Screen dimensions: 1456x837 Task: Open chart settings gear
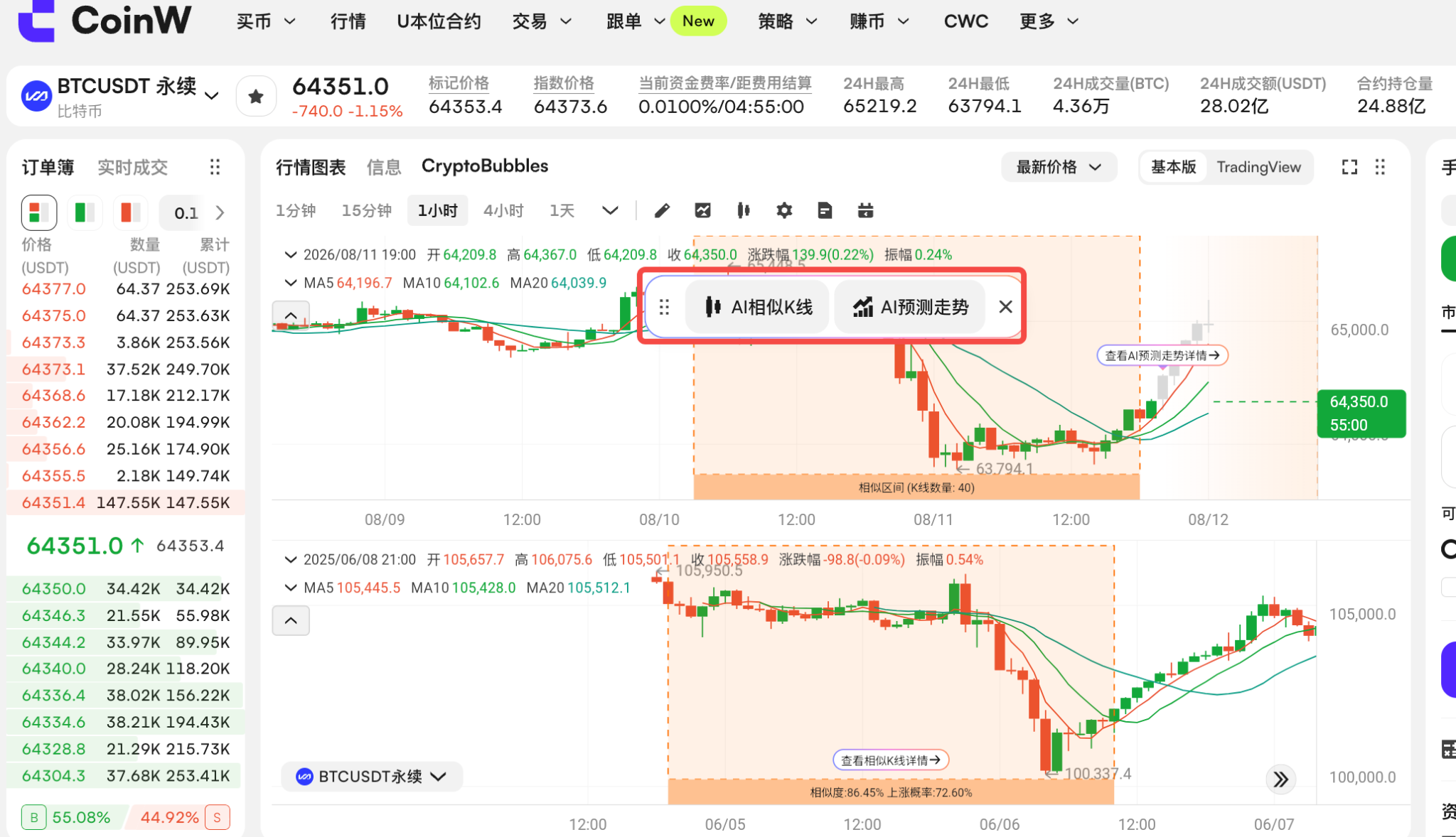(x=784, y=210)
